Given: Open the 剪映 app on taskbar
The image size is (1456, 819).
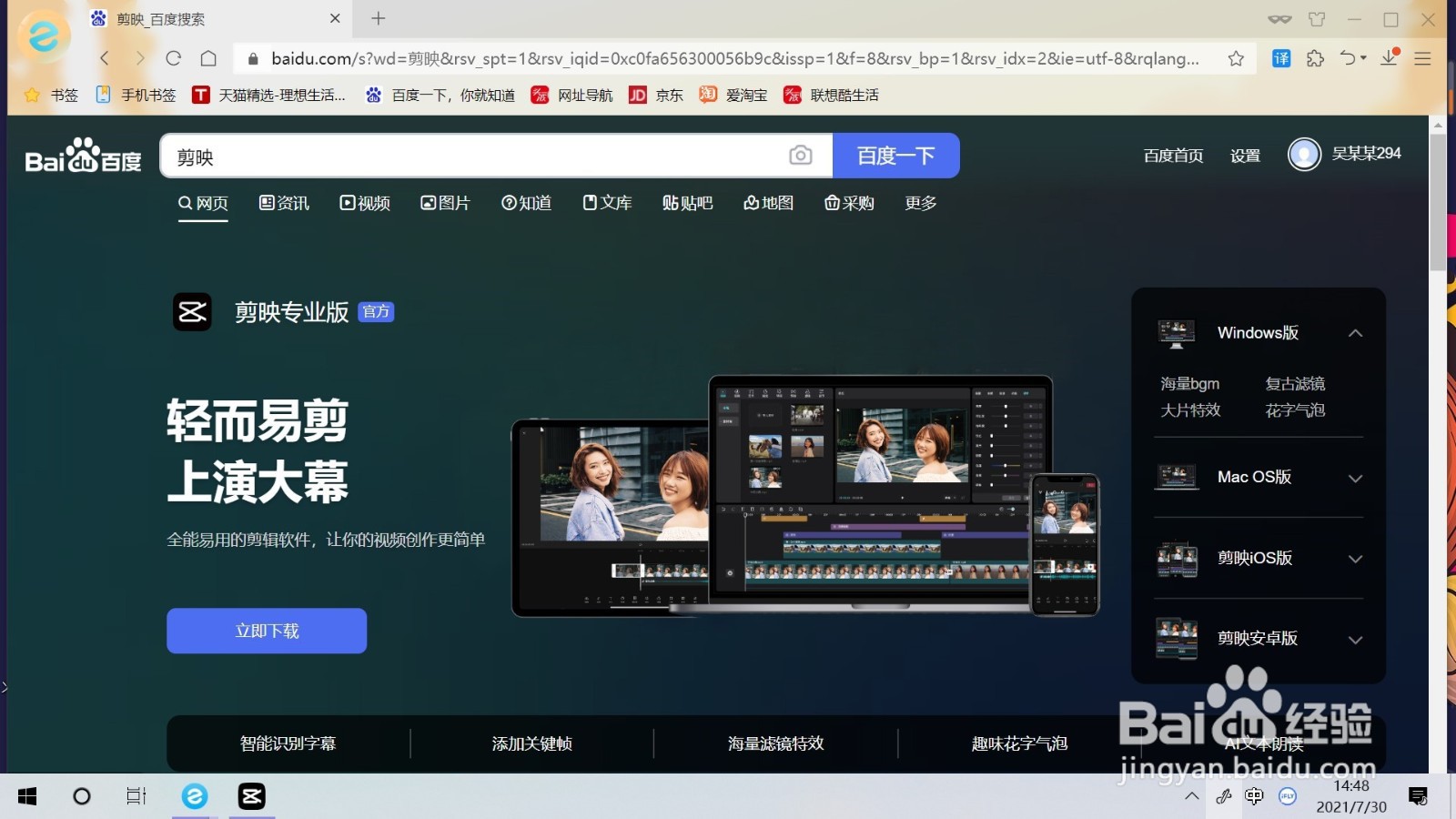Looking at the screenshot, I should [x=252, y=796].
